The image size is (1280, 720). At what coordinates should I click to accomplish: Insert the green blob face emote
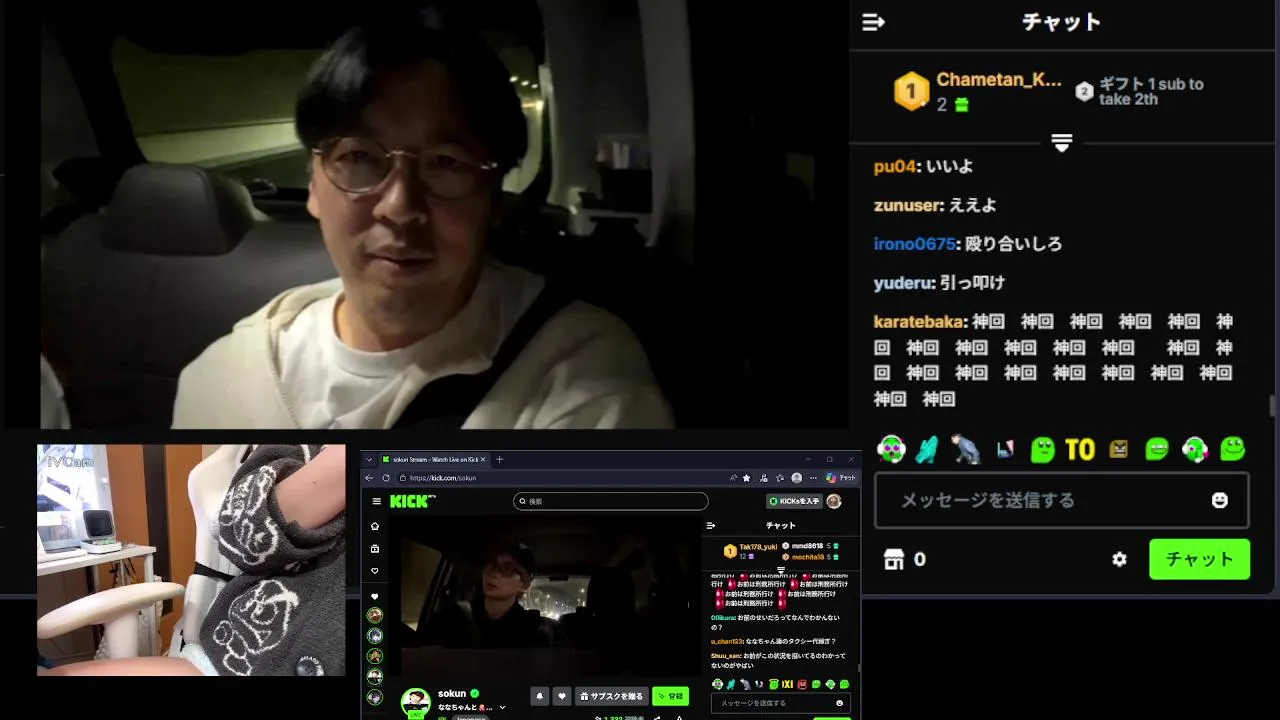click(1042, 450)
